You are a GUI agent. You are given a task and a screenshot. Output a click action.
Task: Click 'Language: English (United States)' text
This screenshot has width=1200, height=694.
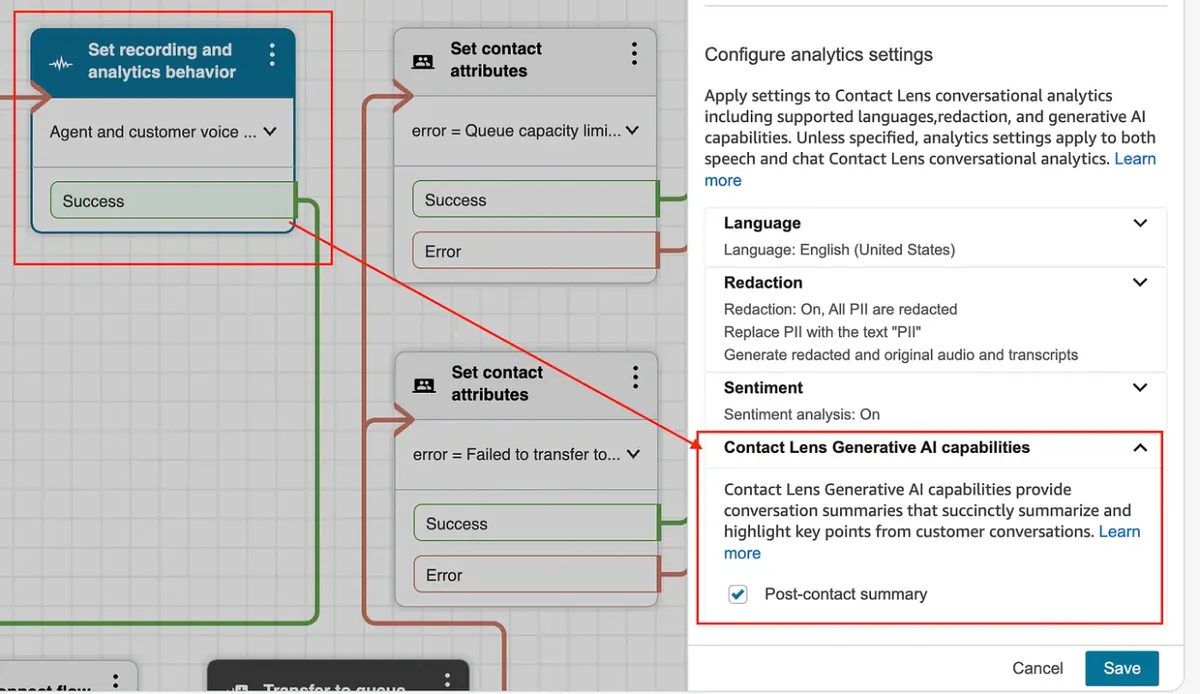tap(839, 249)
